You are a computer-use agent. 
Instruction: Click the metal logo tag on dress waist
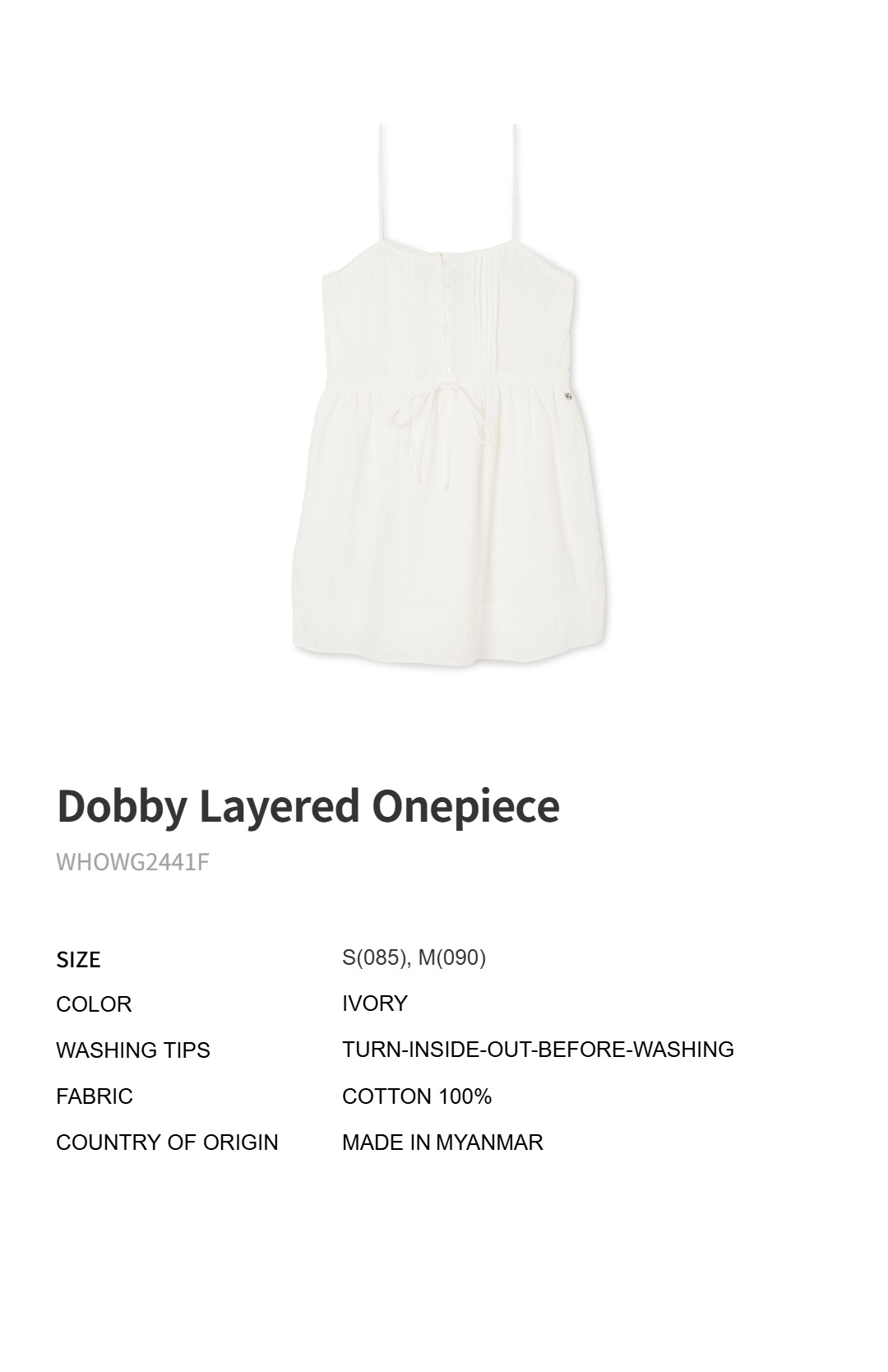[567, 398]
